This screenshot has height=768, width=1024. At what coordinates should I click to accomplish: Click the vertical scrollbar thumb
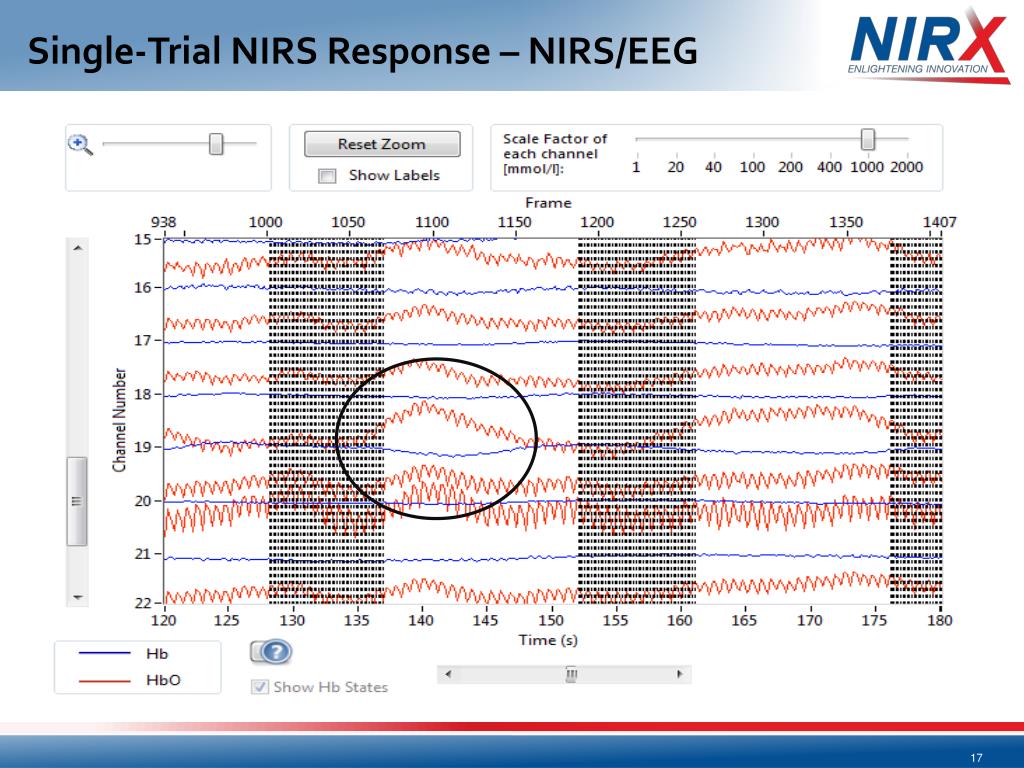77,502
